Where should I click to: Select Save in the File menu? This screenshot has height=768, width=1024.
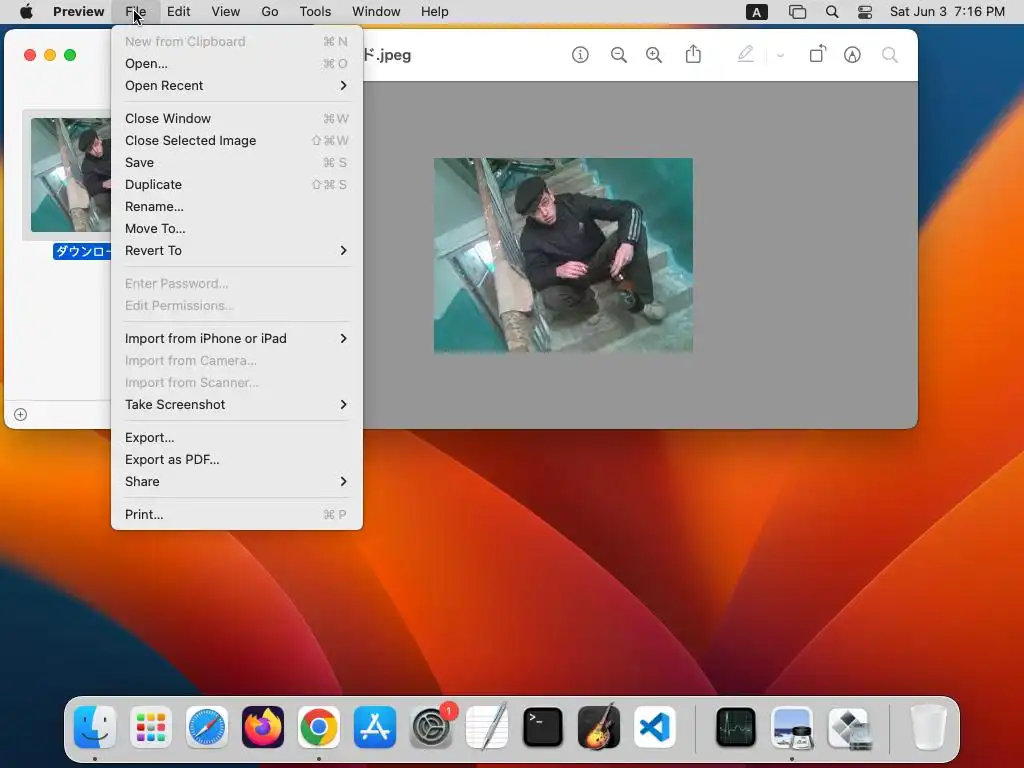(x=236, y=163)
